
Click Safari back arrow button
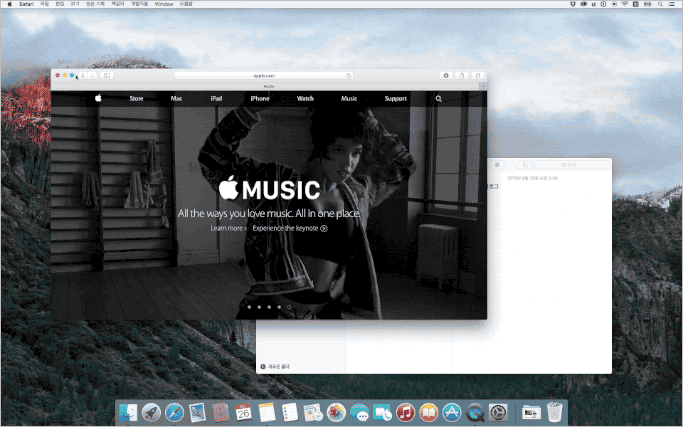pos(83,75)
